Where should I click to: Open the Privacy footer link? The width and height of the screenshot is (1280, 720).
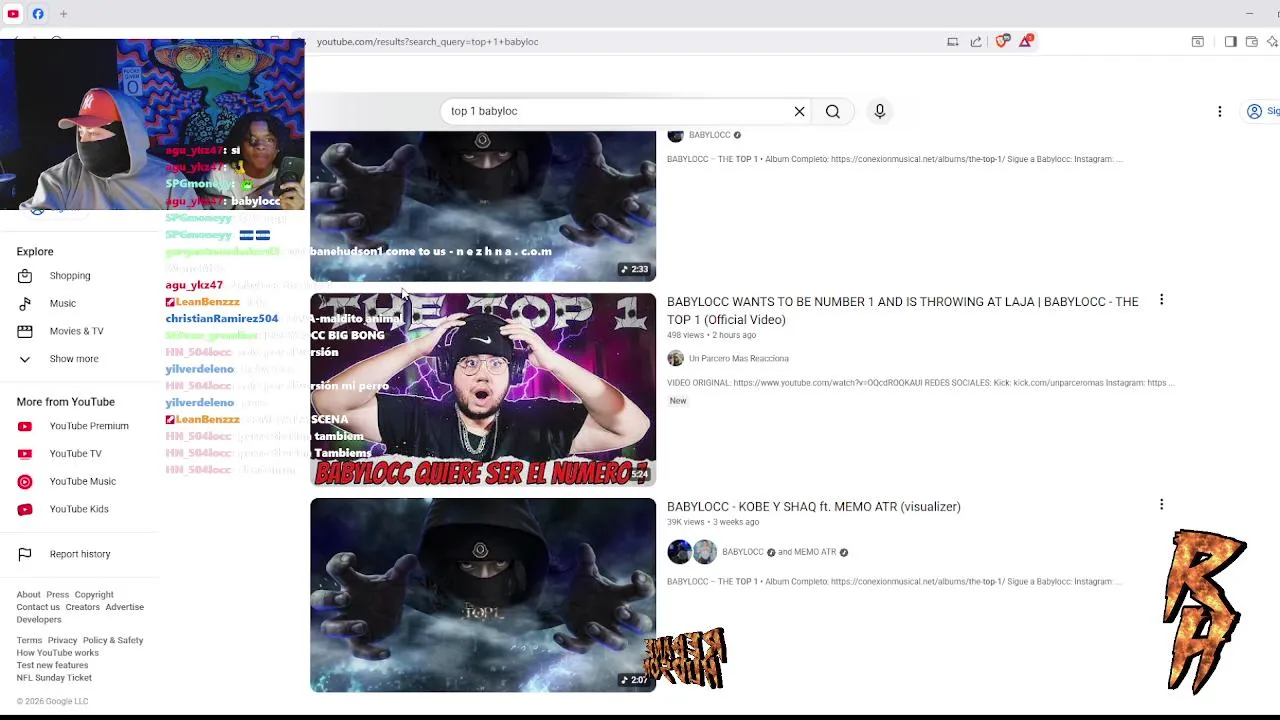click(x=62, y=641)
